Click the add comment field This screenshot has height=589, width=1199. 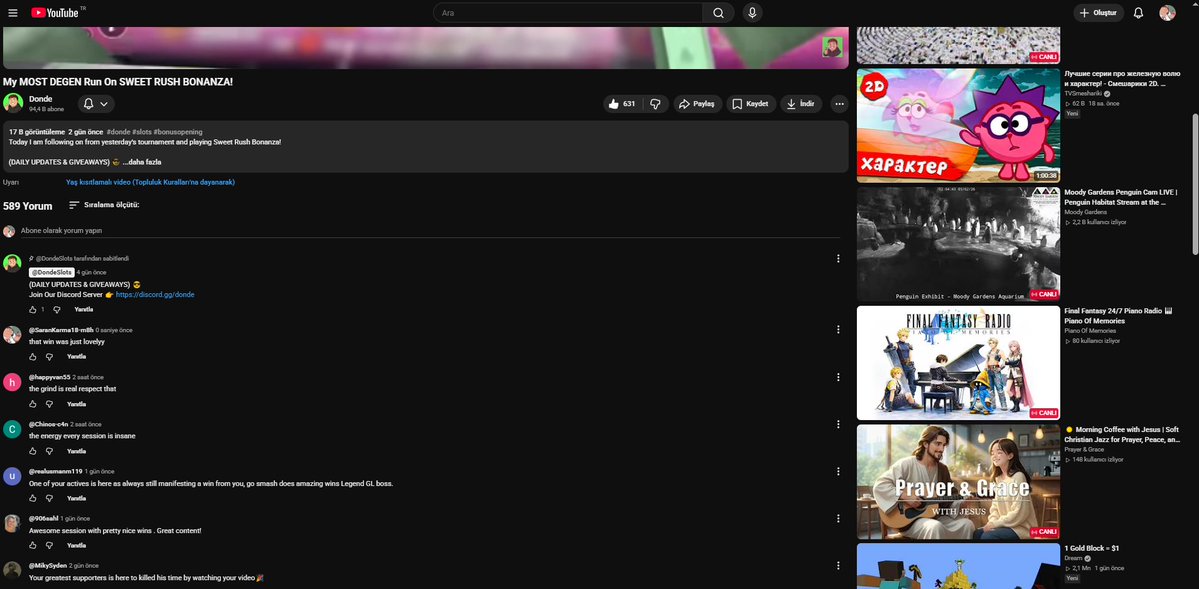431,230
